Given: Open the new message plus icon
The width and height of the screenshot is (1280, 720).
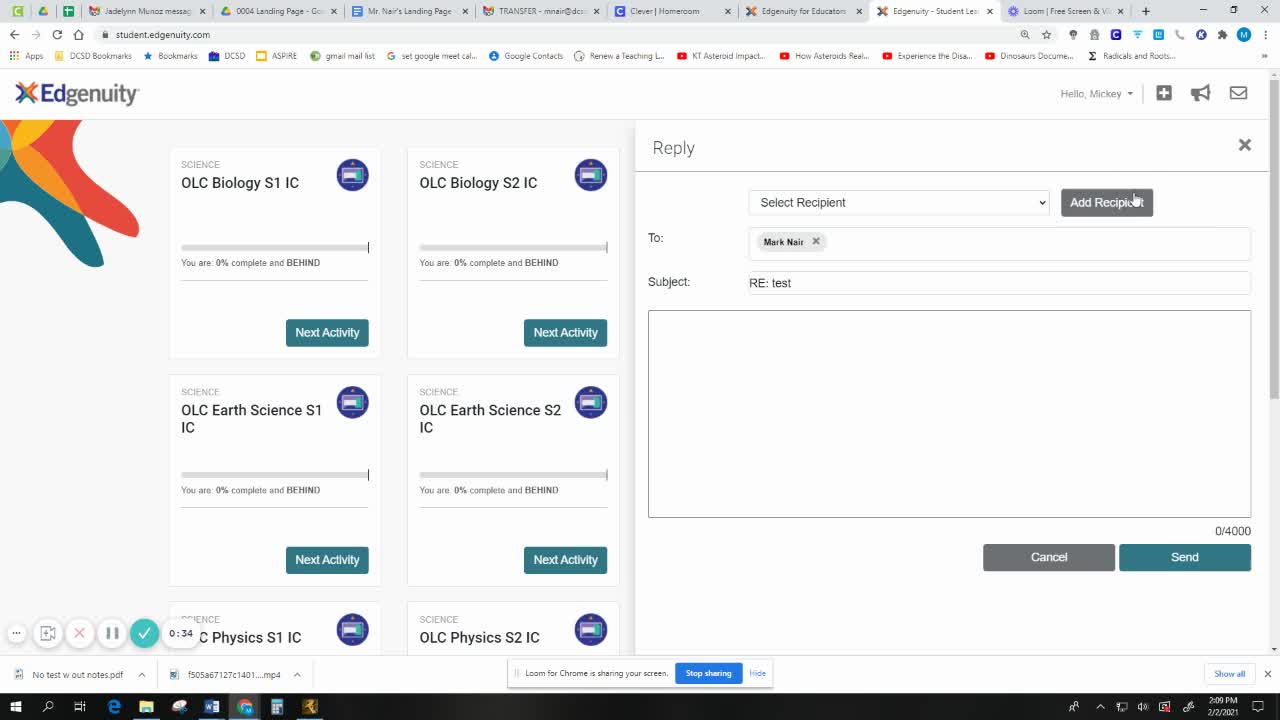Looking at the screenshot, I should point(1163,92).
